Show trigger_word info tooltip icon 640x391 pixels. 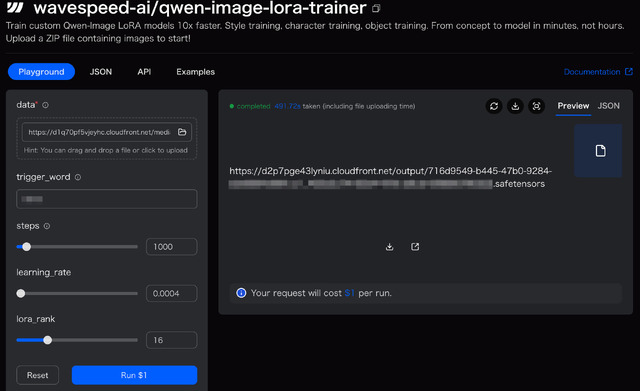coord(78,177)
